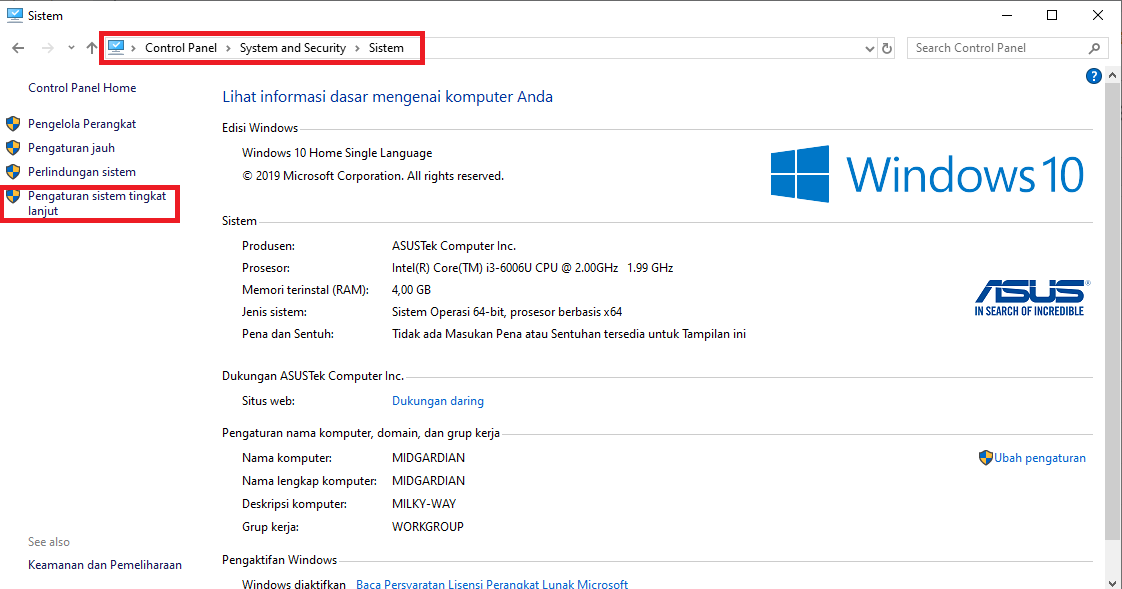The height and width of the screenshot is (589, 1122).
Task: Expand the chevron after Control Panel
Action: click(x=228, y=48)
